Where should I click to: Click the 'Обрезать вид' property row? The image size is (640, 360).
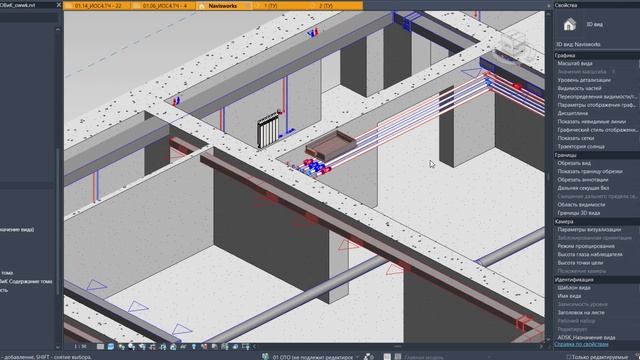tap(597, 163)
